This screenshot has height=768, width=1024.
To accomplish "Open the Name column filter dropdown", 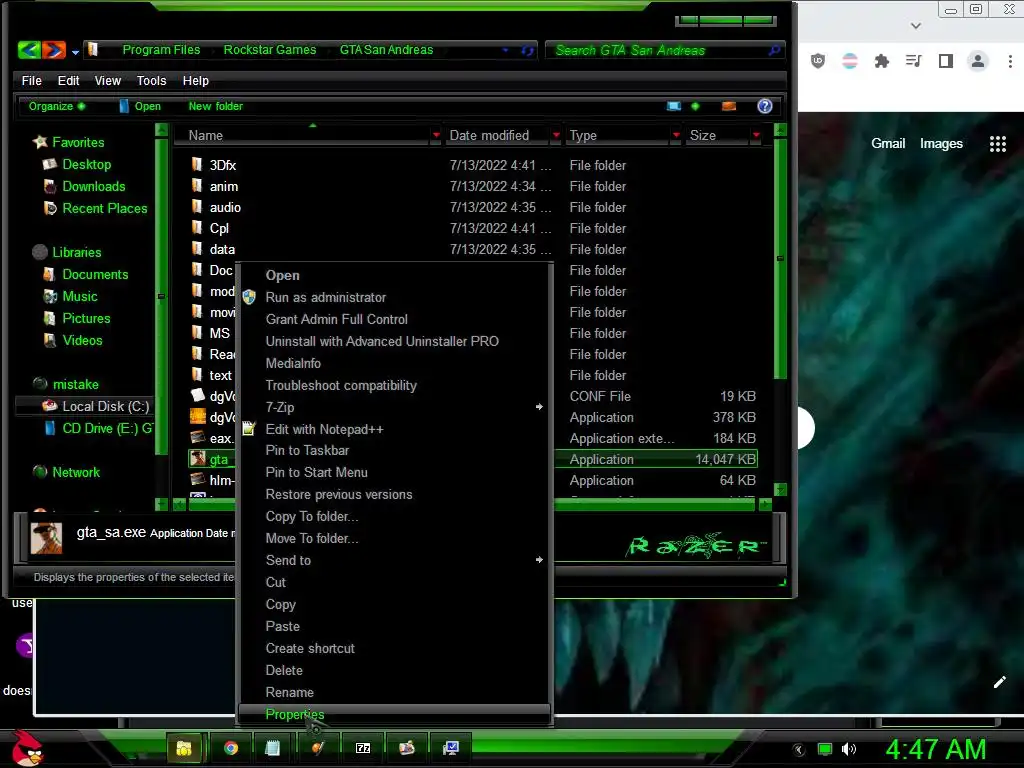I will tap(436, 135).
